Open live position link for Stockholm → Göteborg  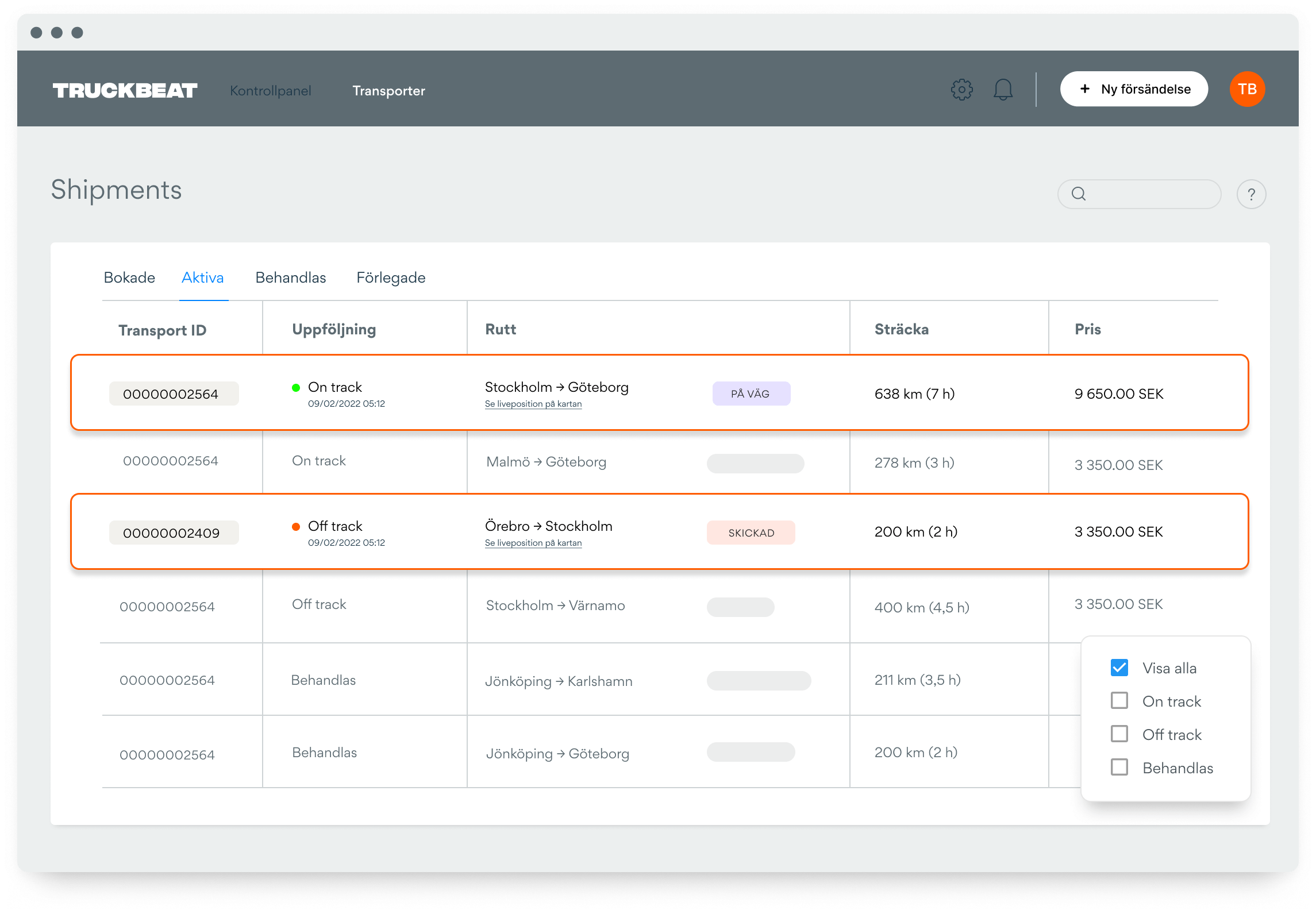pos(533,404)
